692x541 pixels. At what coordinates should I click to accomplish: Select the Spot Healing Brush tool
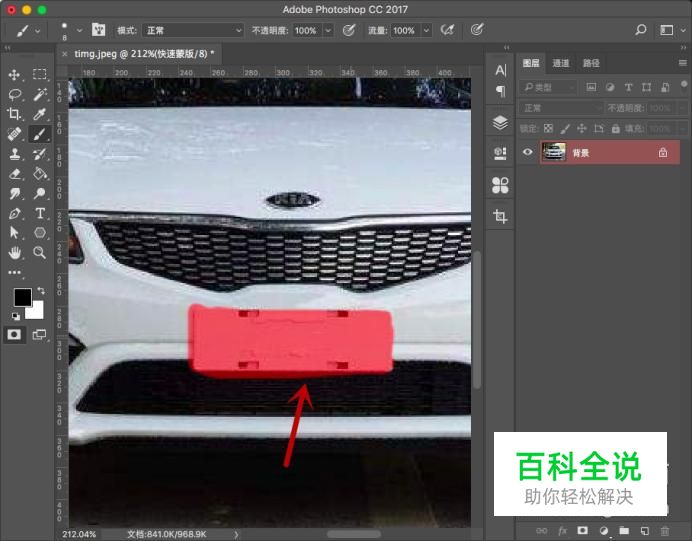[15, 134]
